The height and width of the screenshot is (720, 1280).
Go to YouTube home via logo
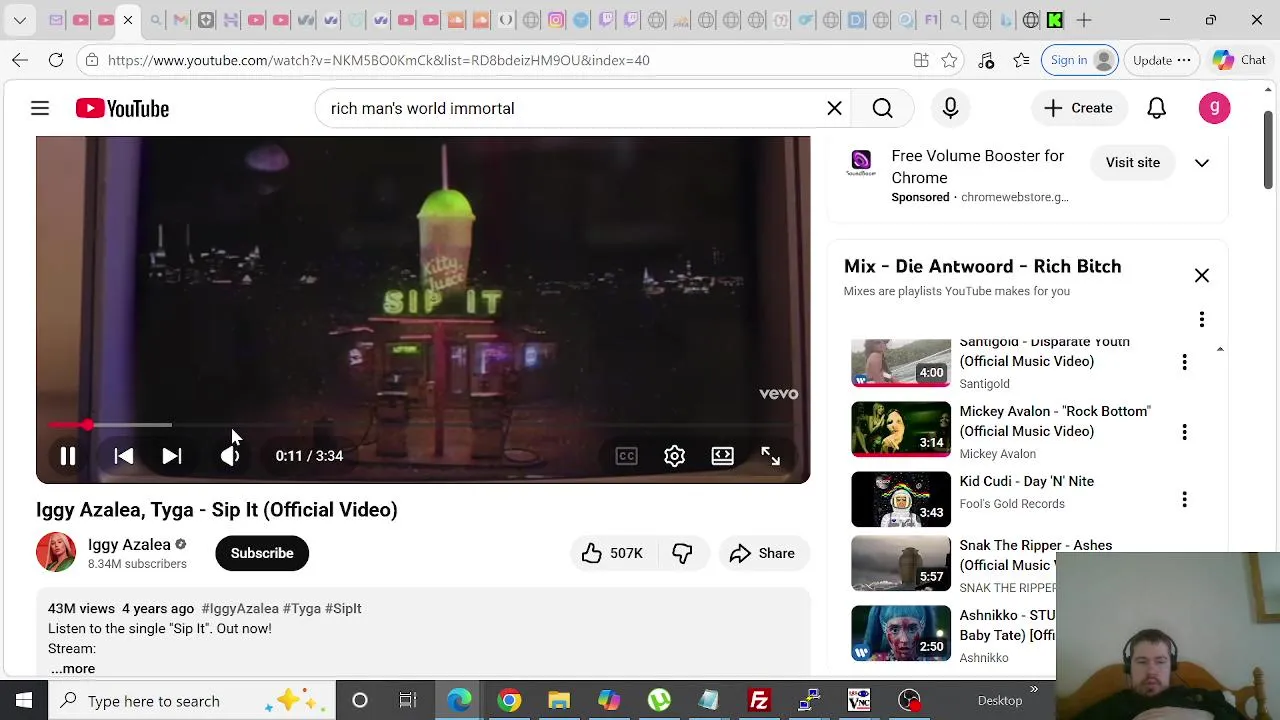[122, 108]
